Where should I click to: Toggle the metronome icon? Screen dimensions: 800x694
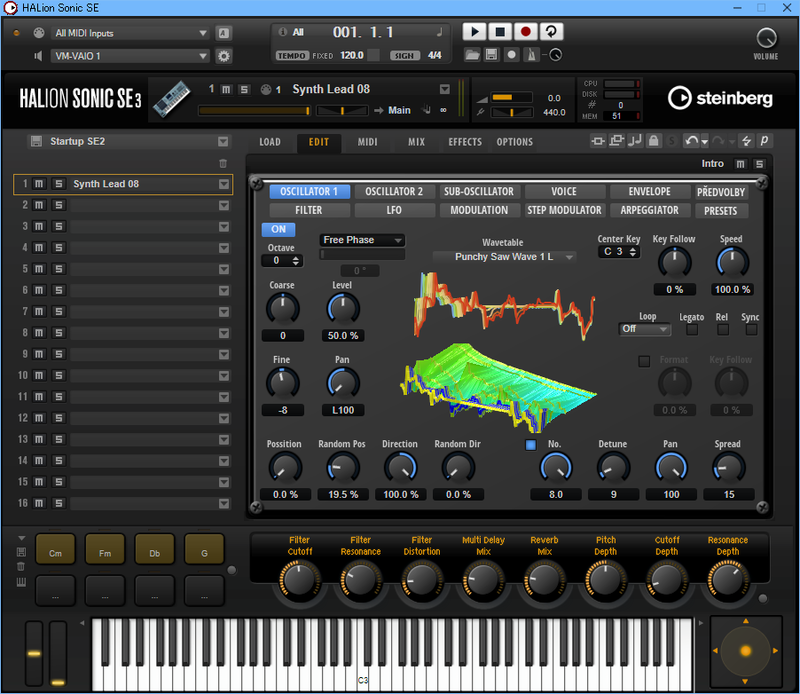531,55
